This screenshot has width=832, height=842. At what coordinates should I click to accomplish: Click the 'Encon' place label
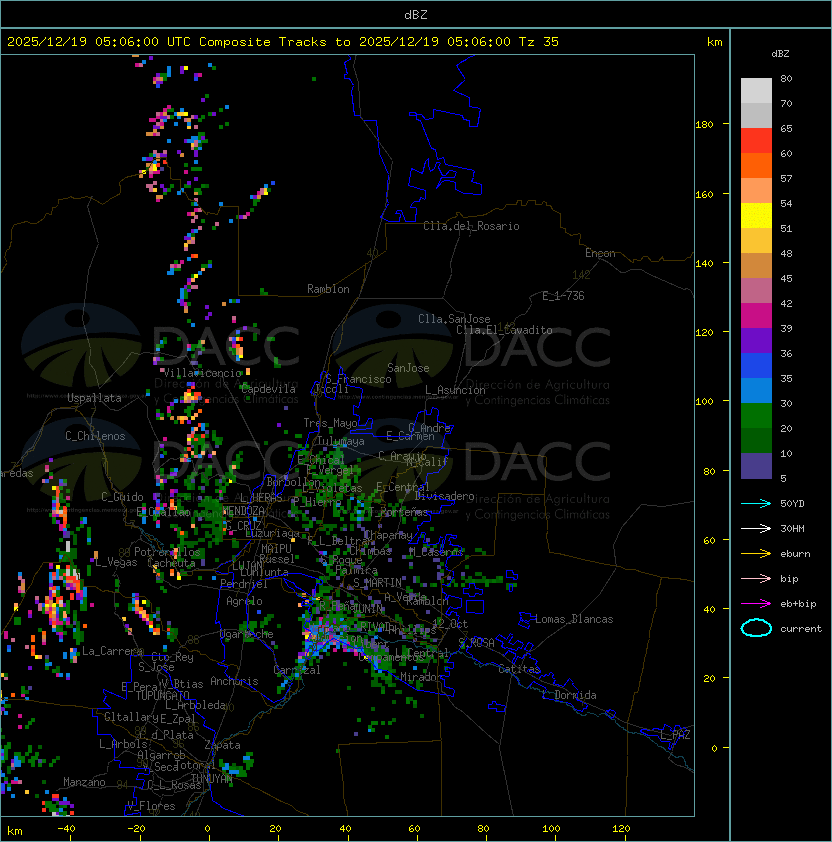pos(600,253)
